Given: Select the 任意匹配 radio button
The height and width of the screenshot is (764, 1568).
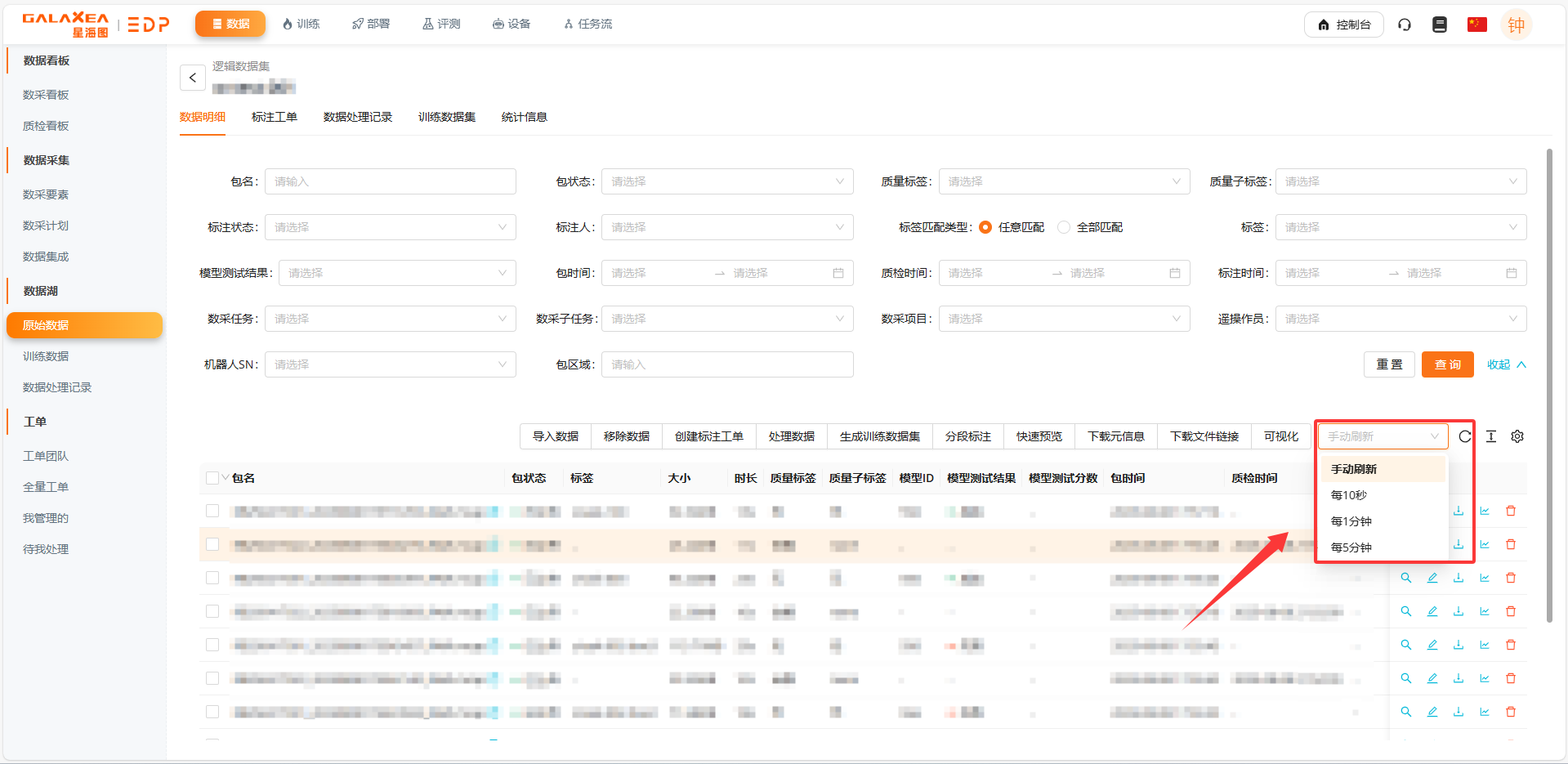Looking at the screenshot, I should (x=985, y=227).
